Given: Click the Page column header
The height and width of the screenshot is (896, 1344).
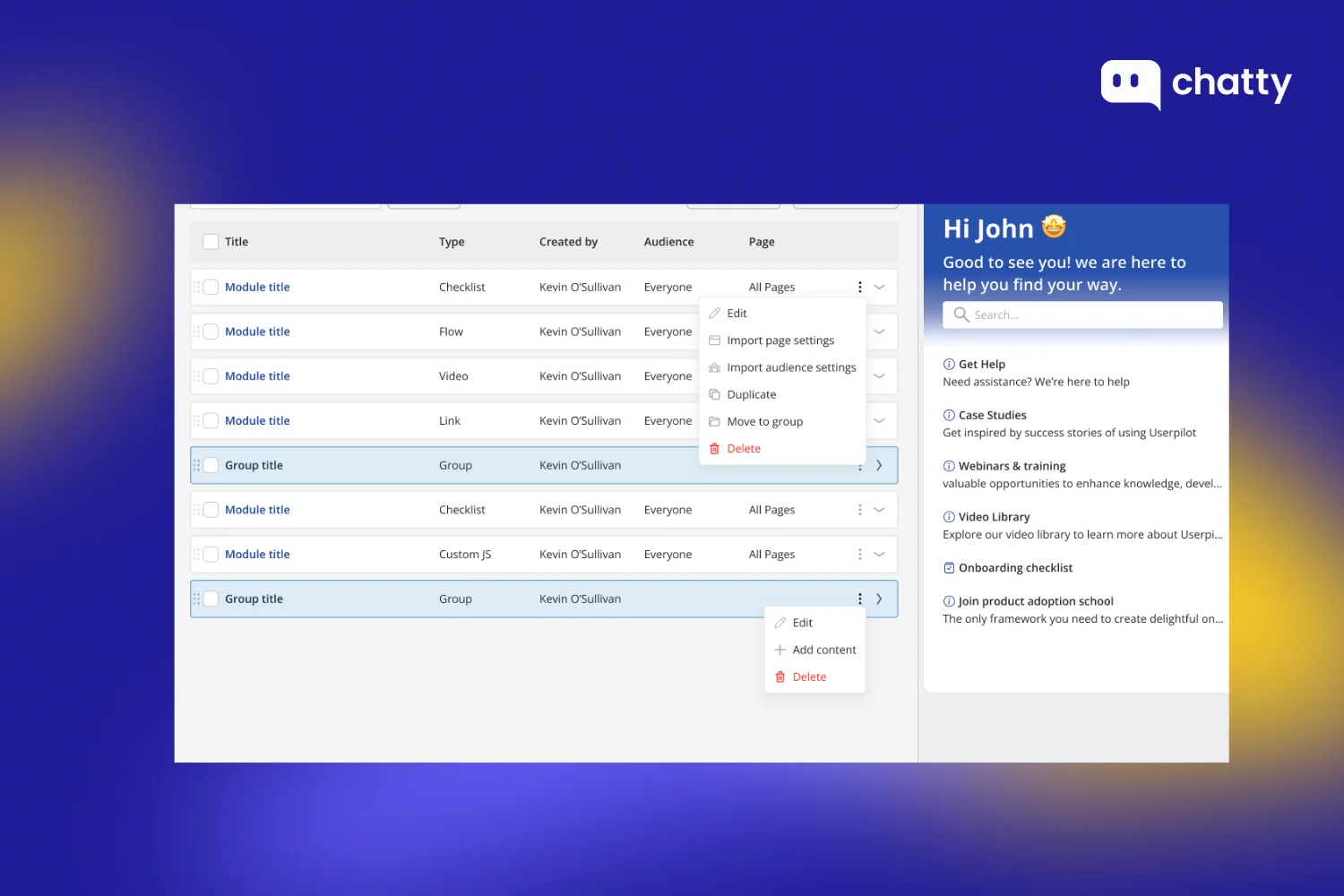Looking at the screenshot, I should (x=762, y=242).
